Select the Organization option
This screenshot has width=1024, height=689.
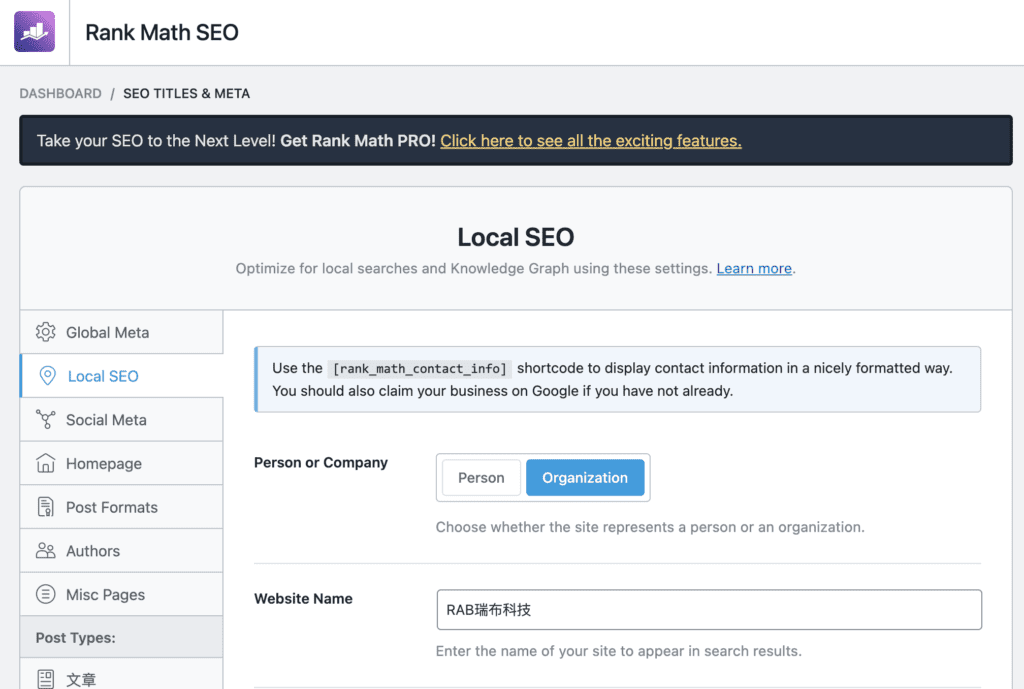(x=585, y=477)
